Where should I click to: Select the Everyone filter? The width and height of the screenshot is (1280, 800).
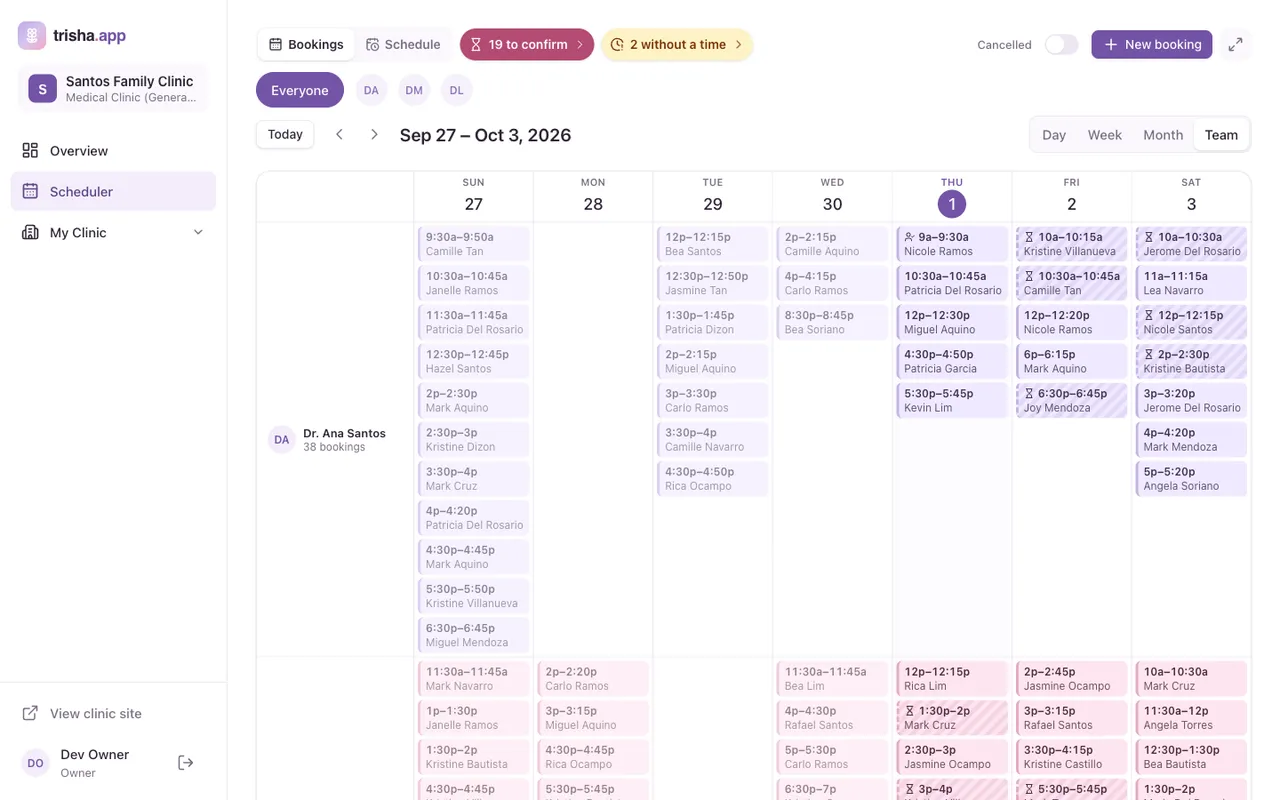click(x=300, y=90)
